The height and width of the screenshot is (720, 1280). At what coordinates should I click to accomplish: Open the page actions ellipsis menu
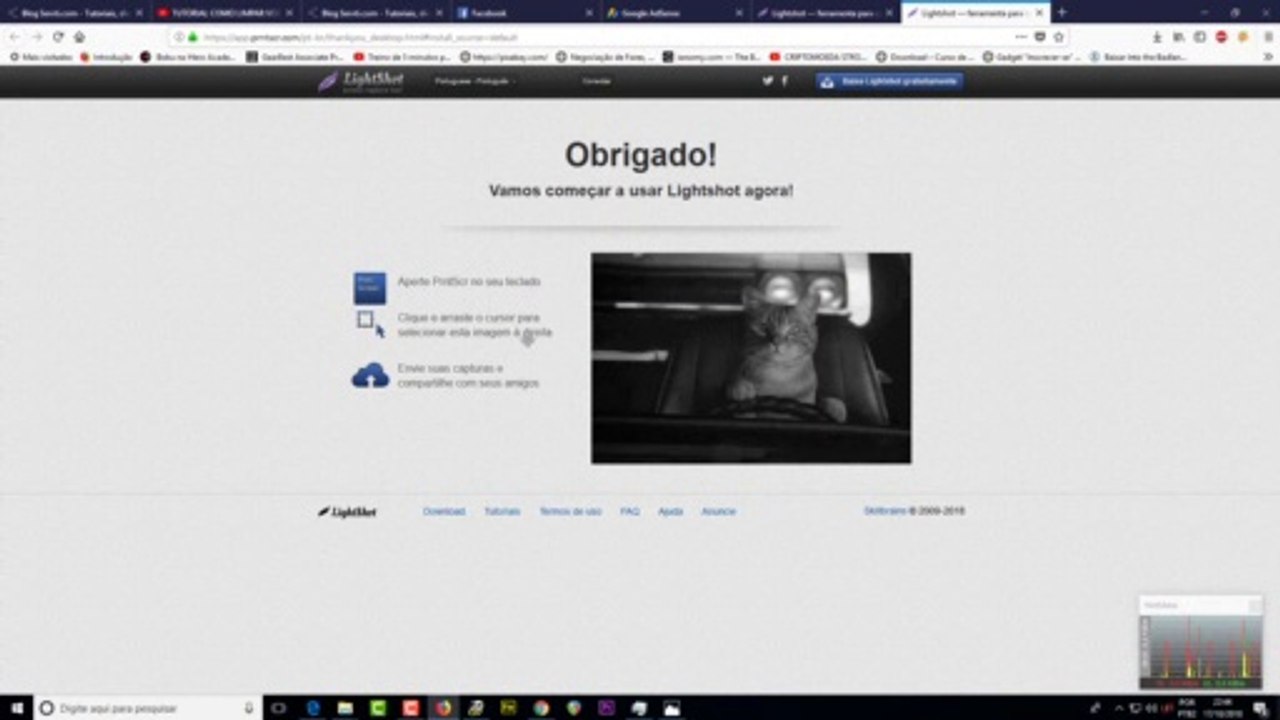[1020, 37]
